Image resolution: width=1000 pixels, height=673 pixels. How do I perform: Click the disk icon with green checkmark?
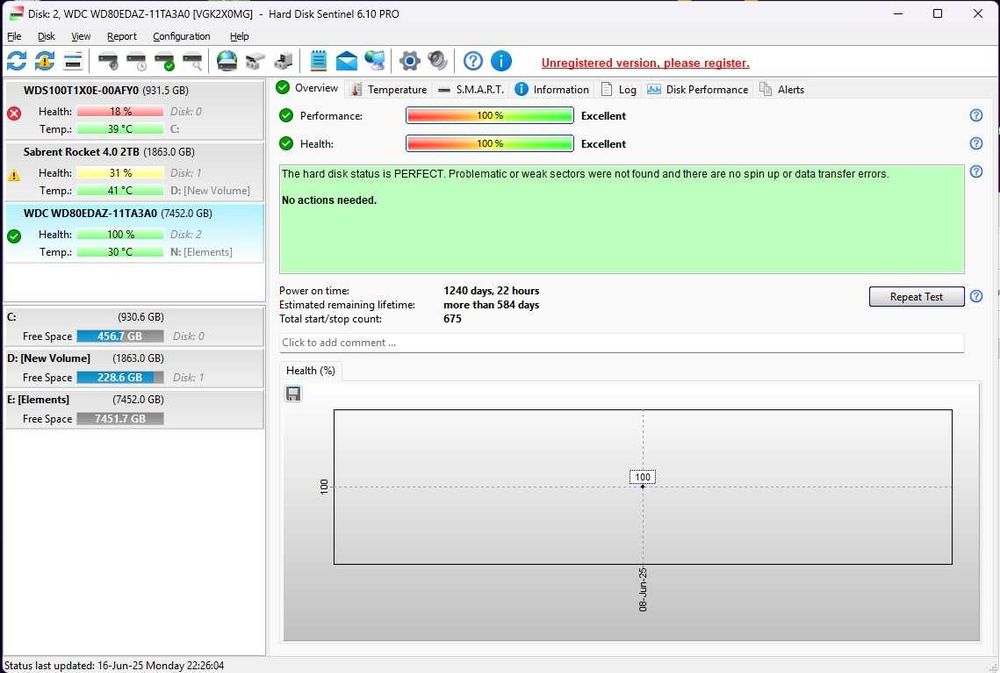tap(165, 61)
